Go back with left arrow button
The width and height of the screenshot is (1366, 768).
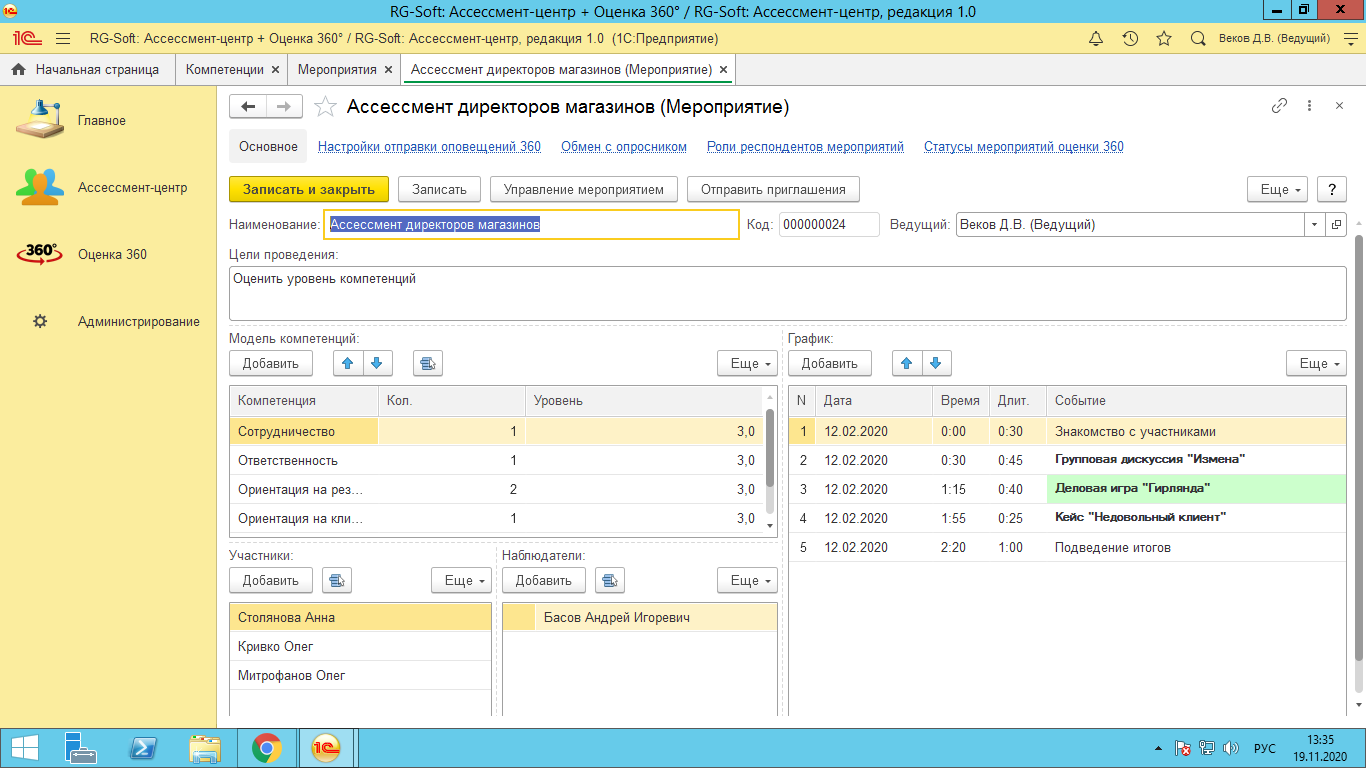coord(248,106)
